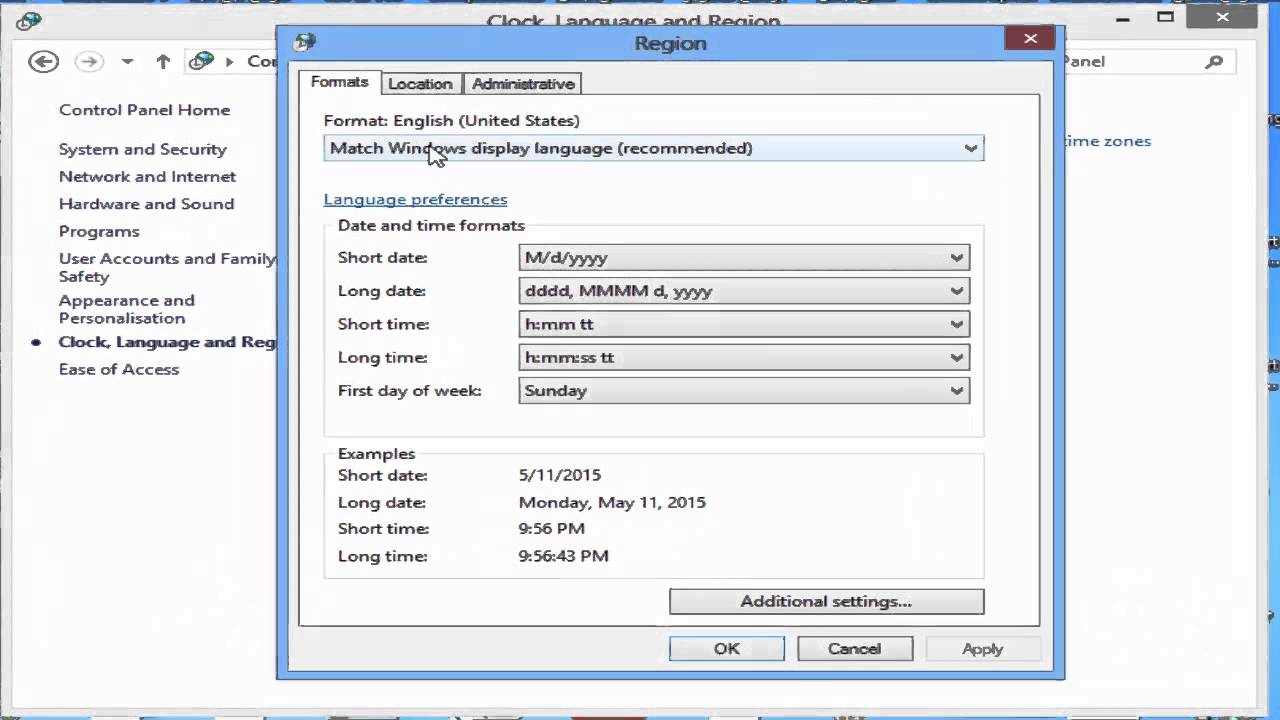Click the search magnifier icon
The height and width of the screenshot is (720, 1280).
click(1214, 62)
